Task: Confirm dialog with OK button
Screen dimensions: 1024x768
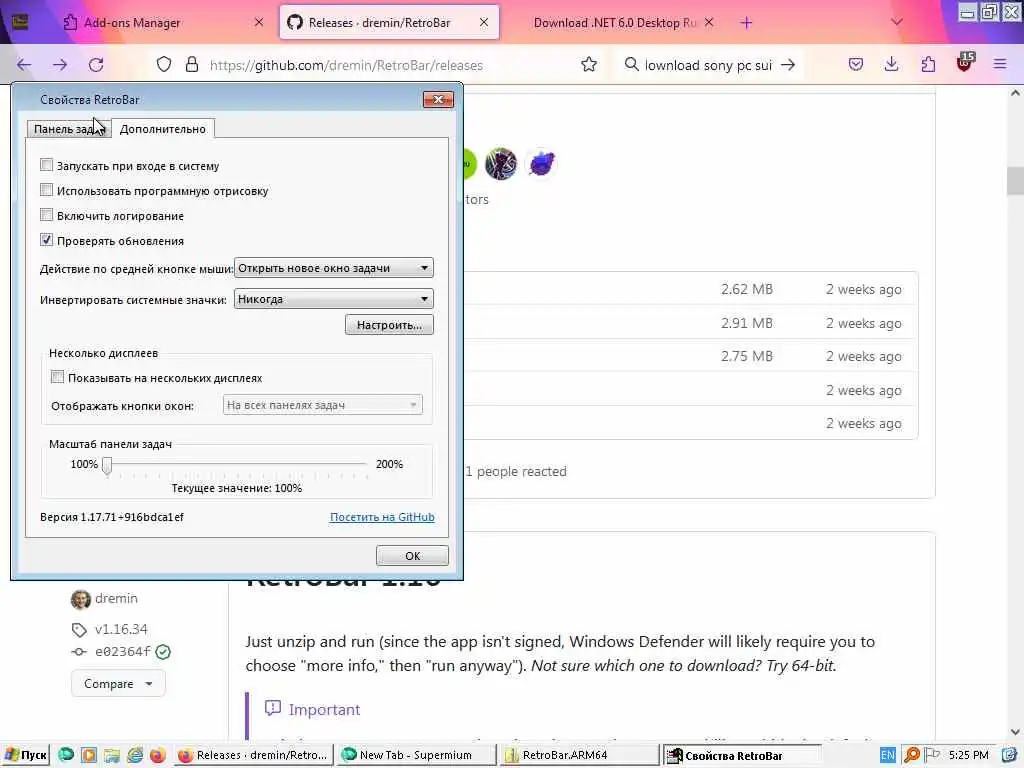Action: (412, 556)
